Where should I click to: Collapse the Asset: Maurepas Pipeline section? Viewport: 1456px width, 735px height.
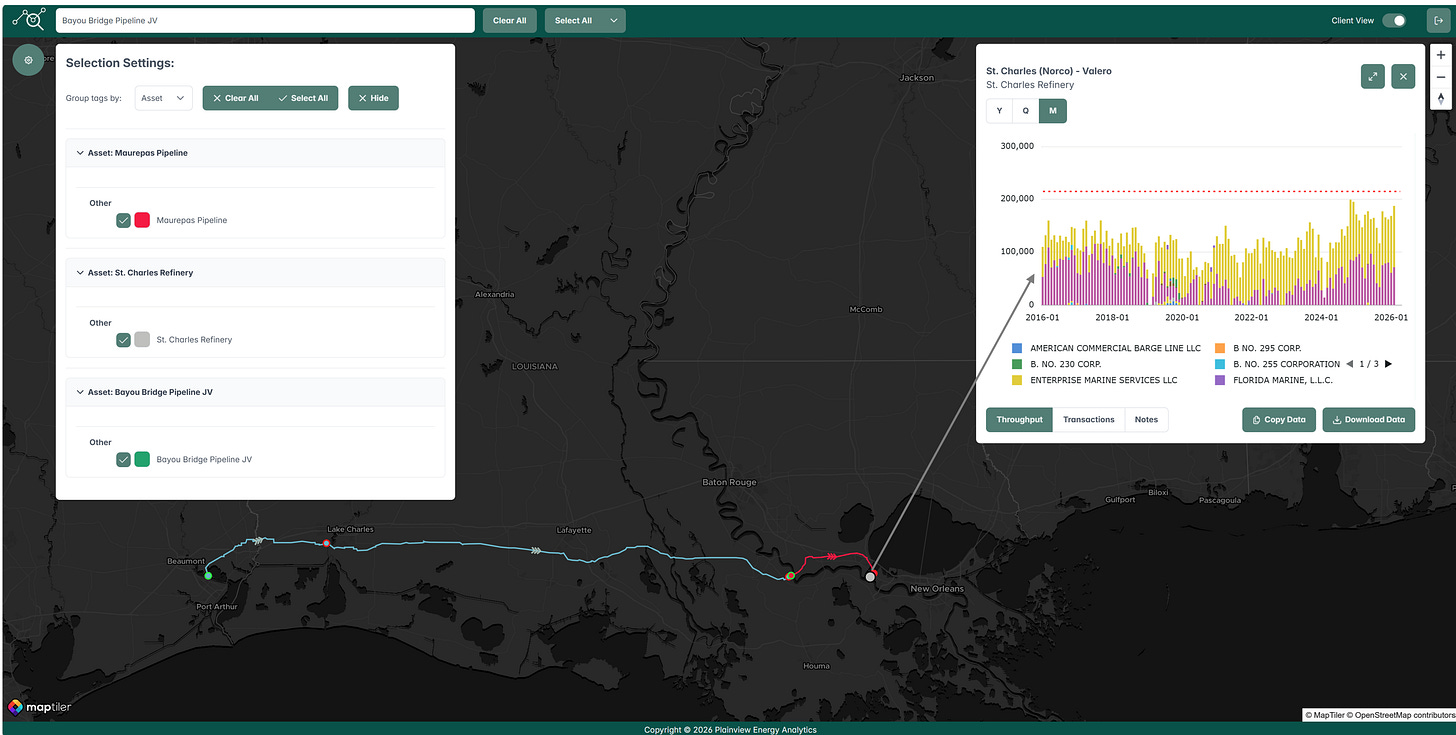255,153
